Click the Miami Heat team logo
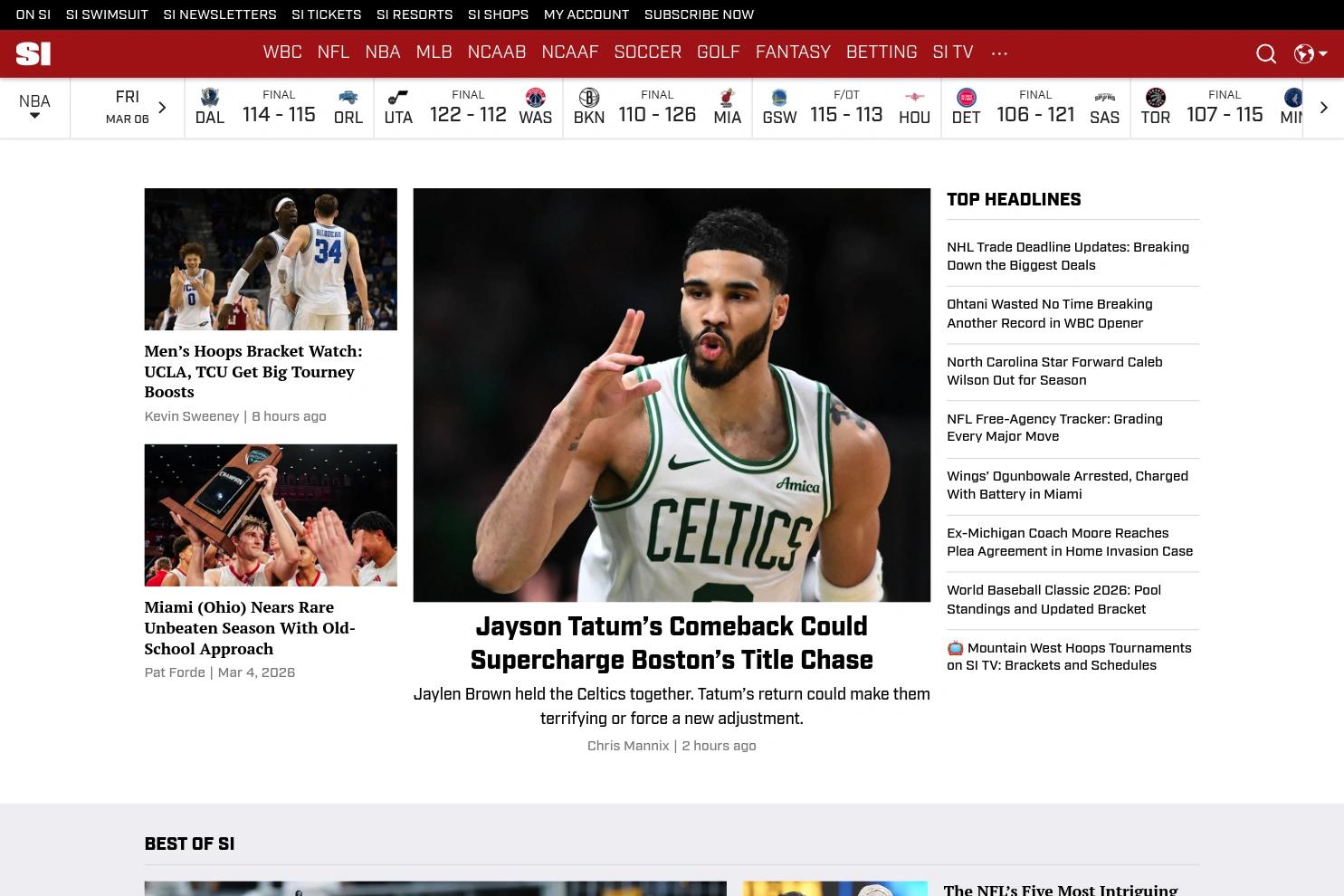Image resolution: width=1344 pixels, height=896 pixels. click(727, 97)
